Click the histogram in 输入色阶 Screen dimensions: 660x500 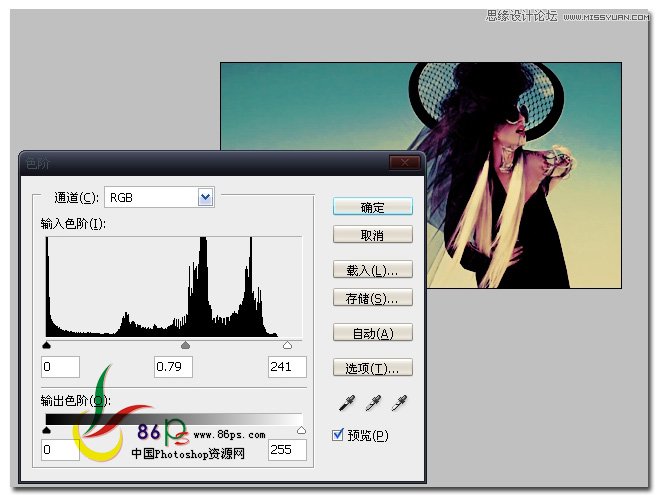pyautogui.click(x=174, y=287)
